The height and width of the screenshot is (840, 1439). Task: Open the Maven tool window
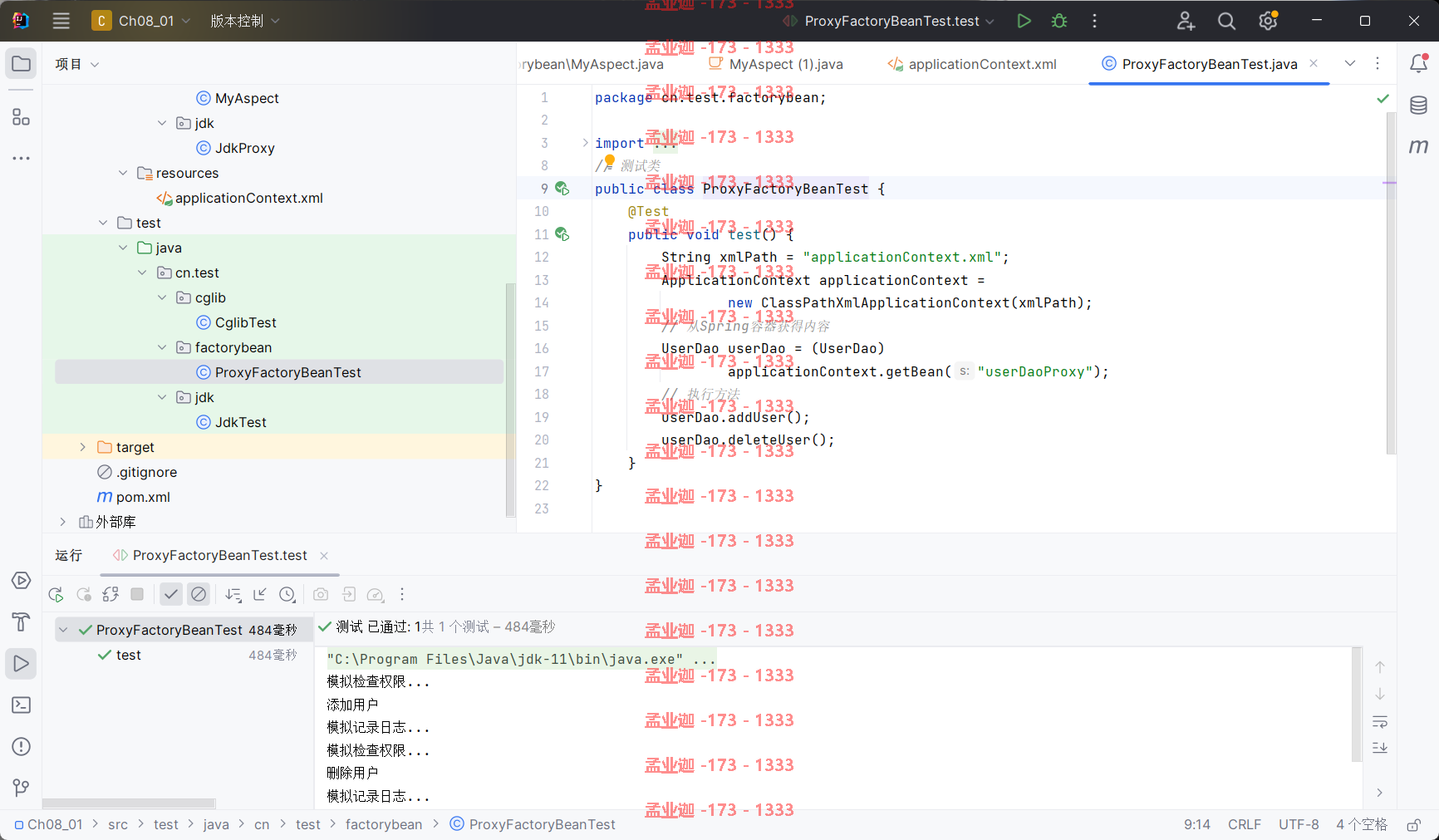(x=1418, y=146)
